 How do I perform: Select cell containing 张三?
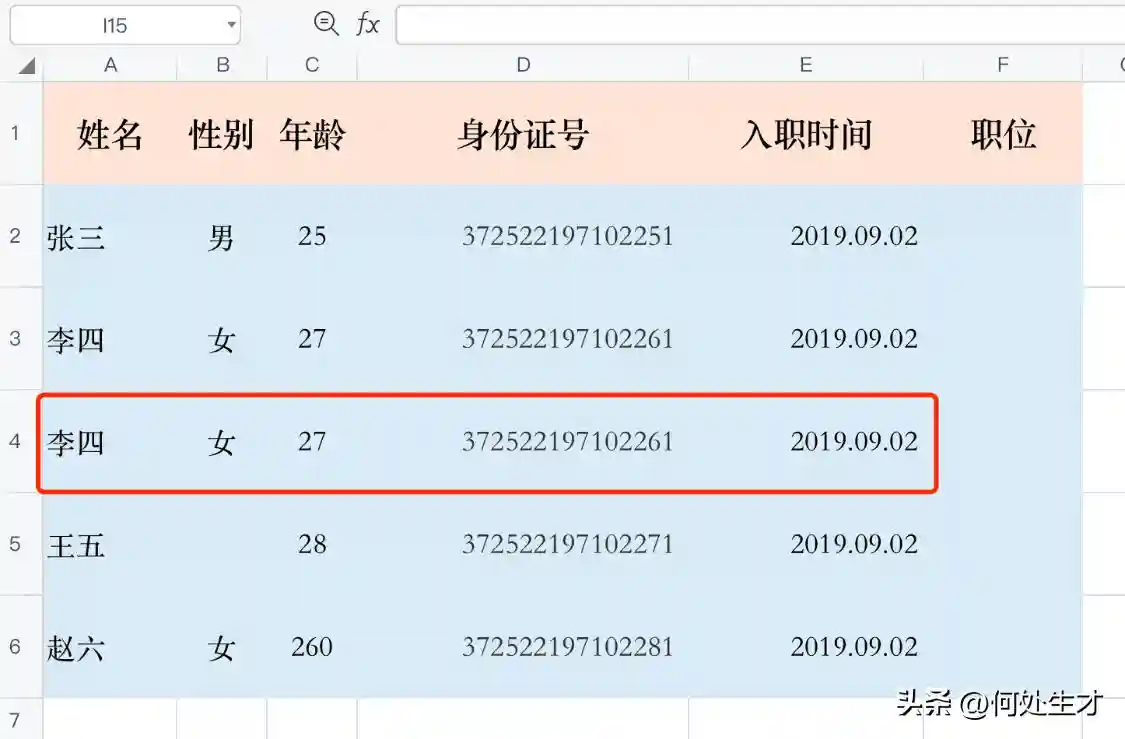tap(110, 237)
